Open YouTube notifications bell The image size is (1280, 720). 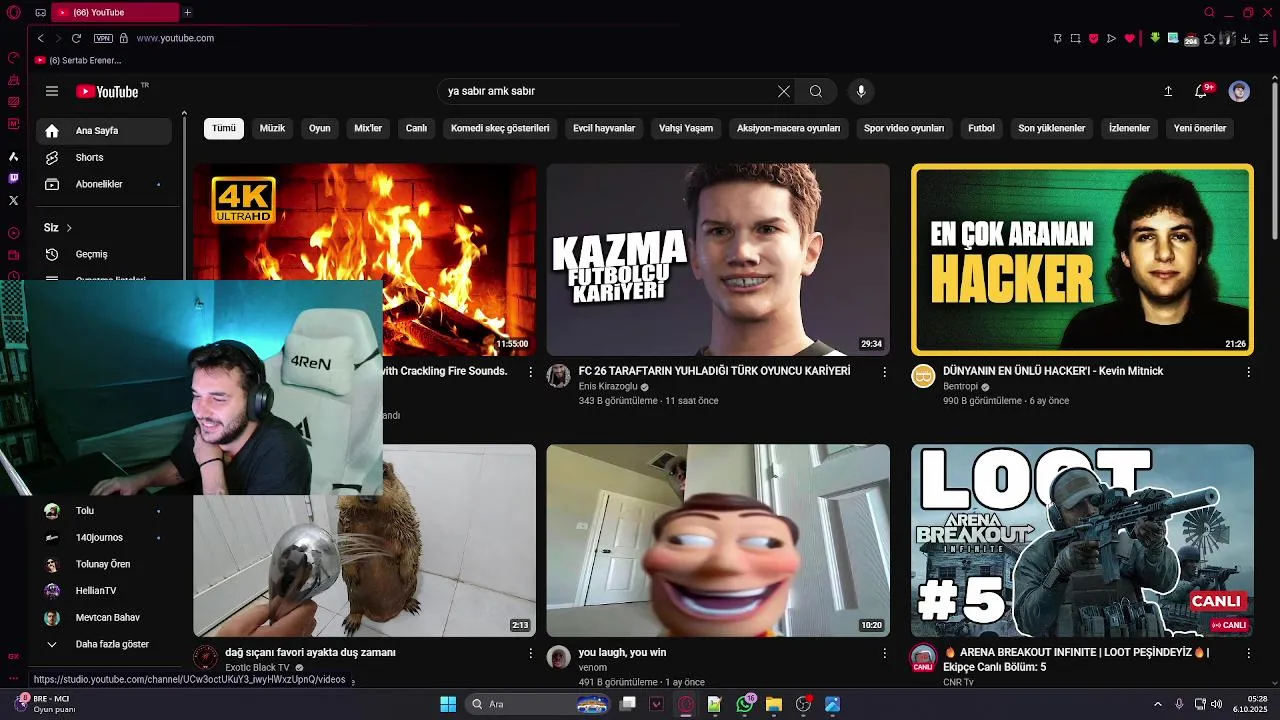tap(1201, 91)
